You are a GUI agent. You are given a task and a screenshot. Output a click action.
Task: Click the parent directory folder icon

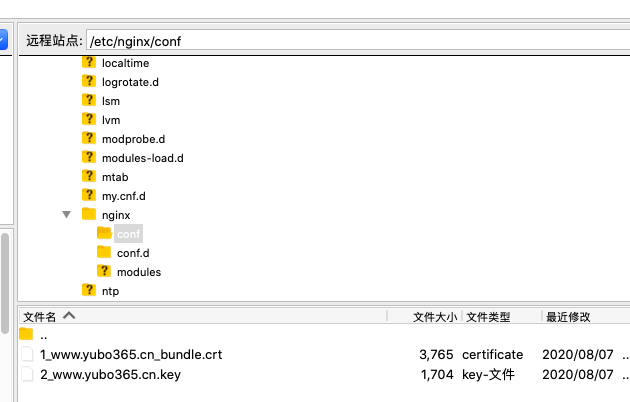26,334
